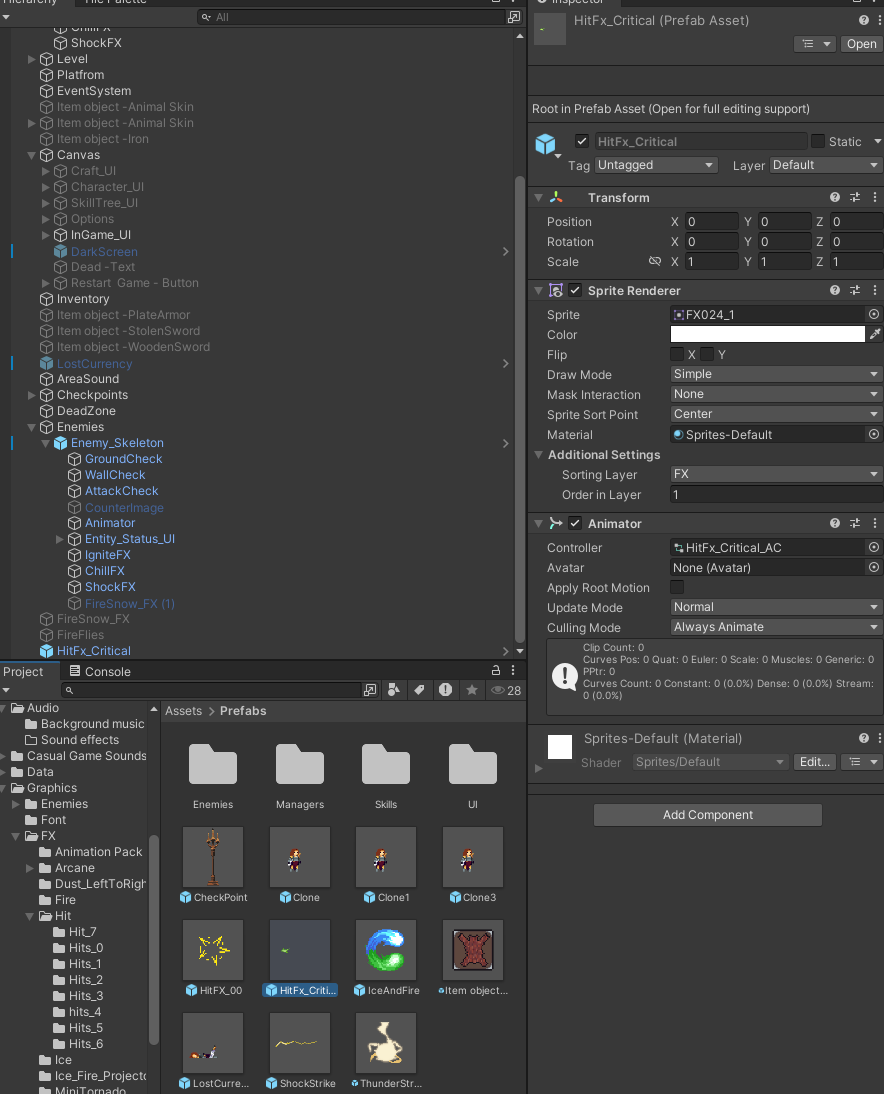
Task: Open prefab chevron for Enemy_Skeleton
Action: (x=506, y=443)
